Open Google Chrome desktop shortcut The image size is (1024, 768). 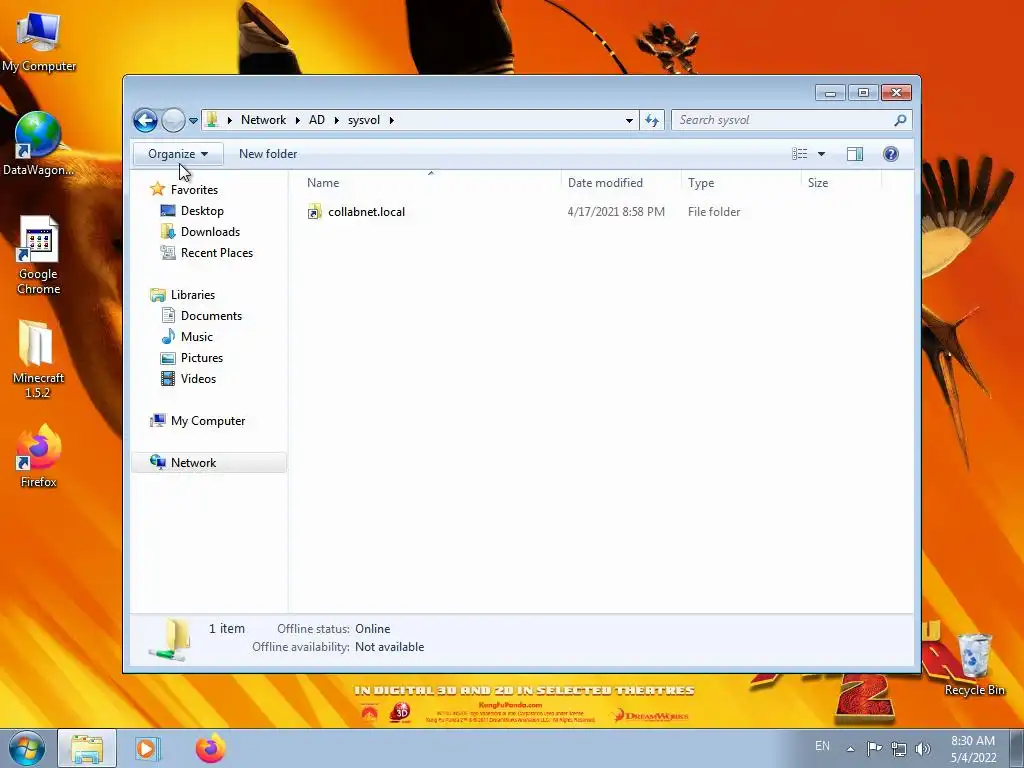[38, 255]
